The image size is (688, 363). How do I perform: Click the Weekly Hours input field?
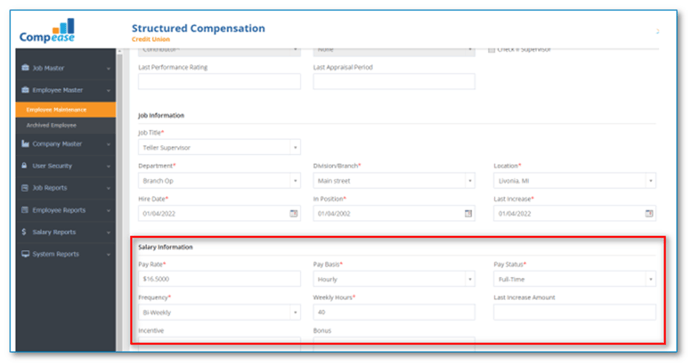point(394,312)
